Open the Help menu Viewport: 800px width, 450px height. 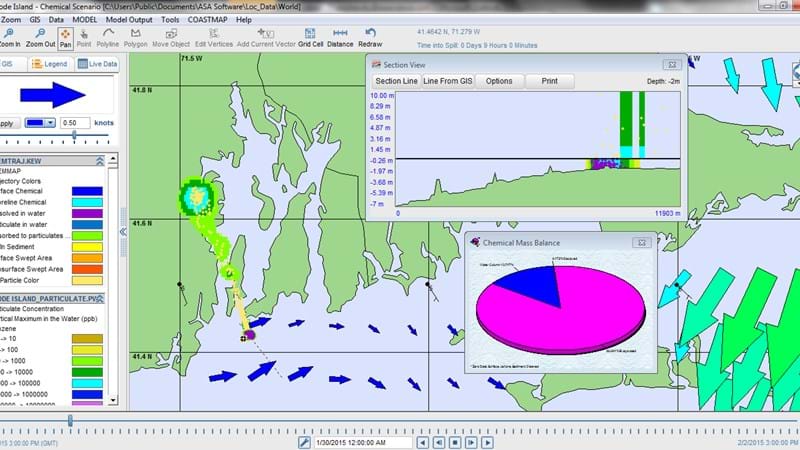243,20
